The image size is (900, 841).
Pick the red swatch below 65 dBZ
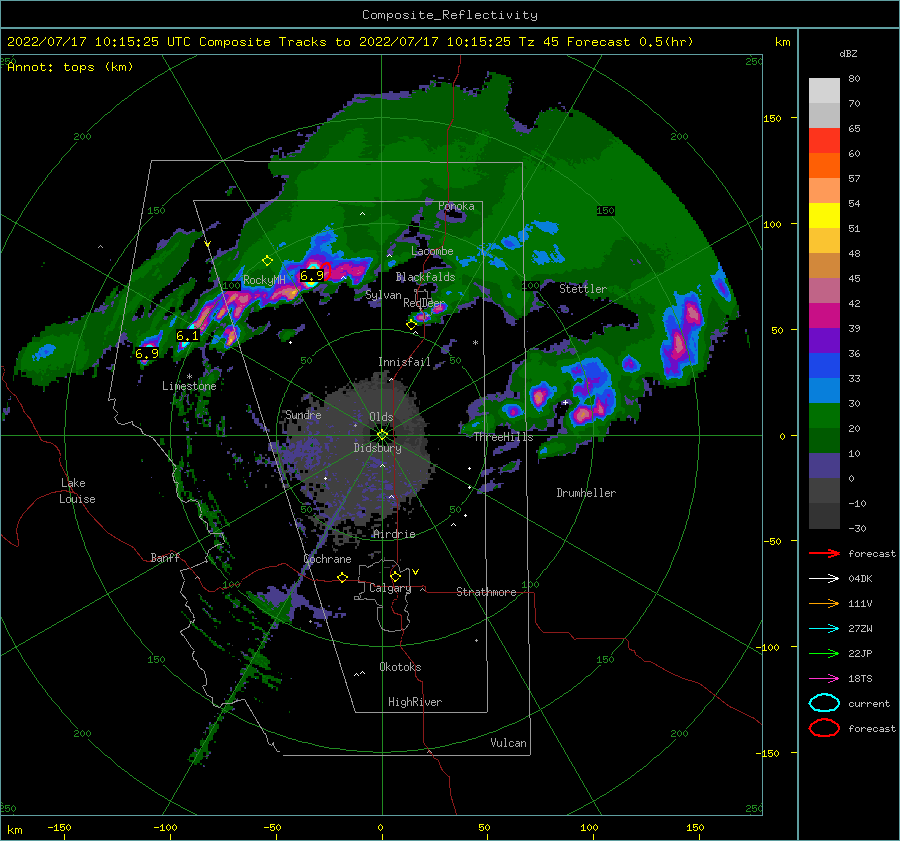(824, 140)
